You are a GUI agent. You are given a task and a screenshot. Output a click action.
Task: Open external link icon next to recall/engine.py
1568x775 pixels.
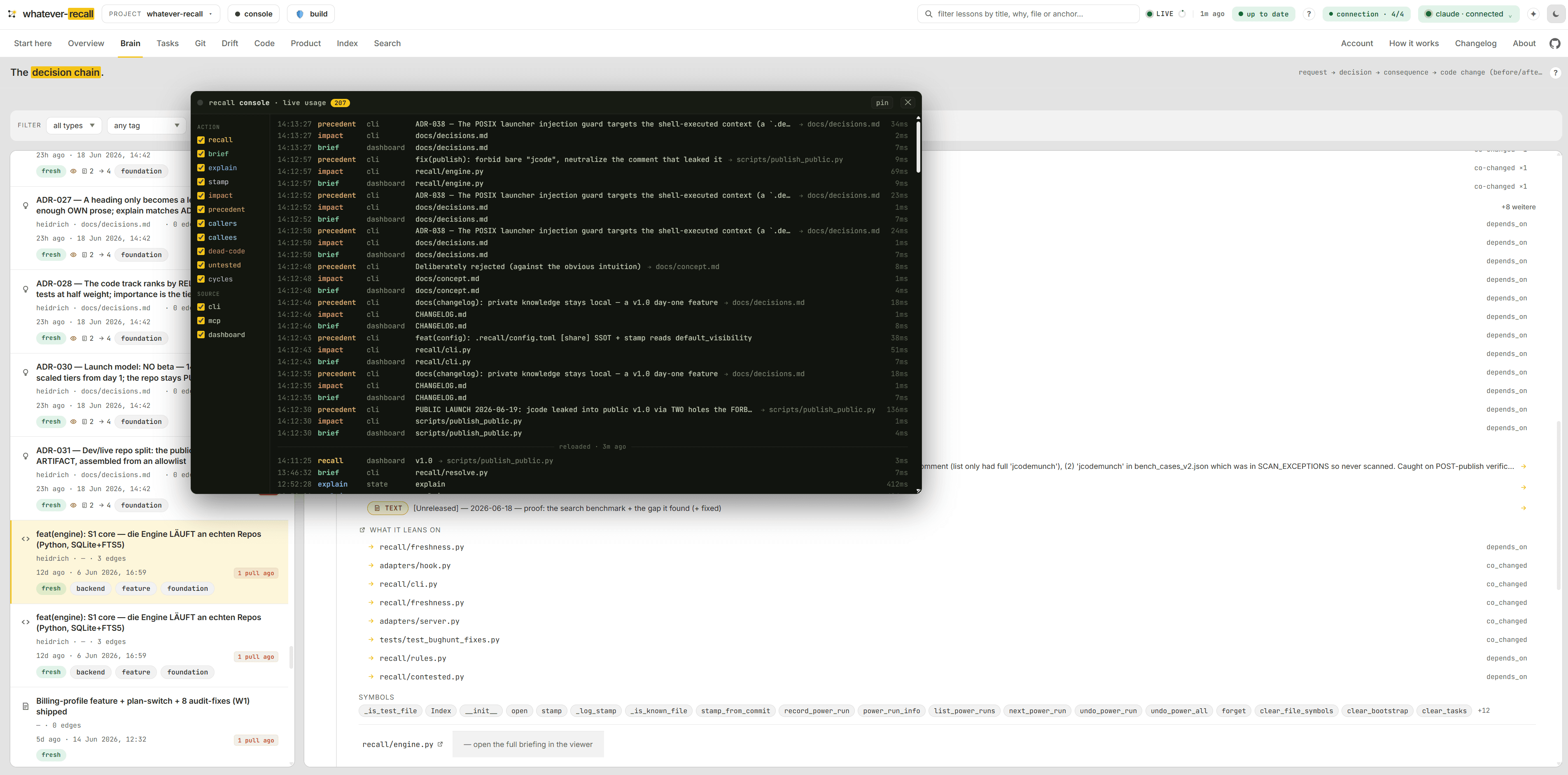[x=440, y=744]
